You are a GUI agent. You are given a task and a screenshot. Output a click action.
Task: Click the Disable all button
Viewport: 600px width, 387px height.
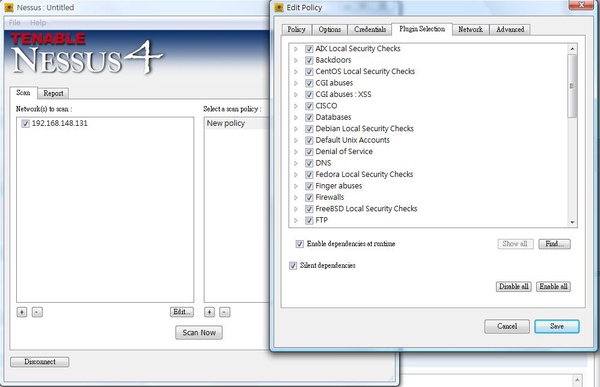pyautogui.click(x=514, y=286)
